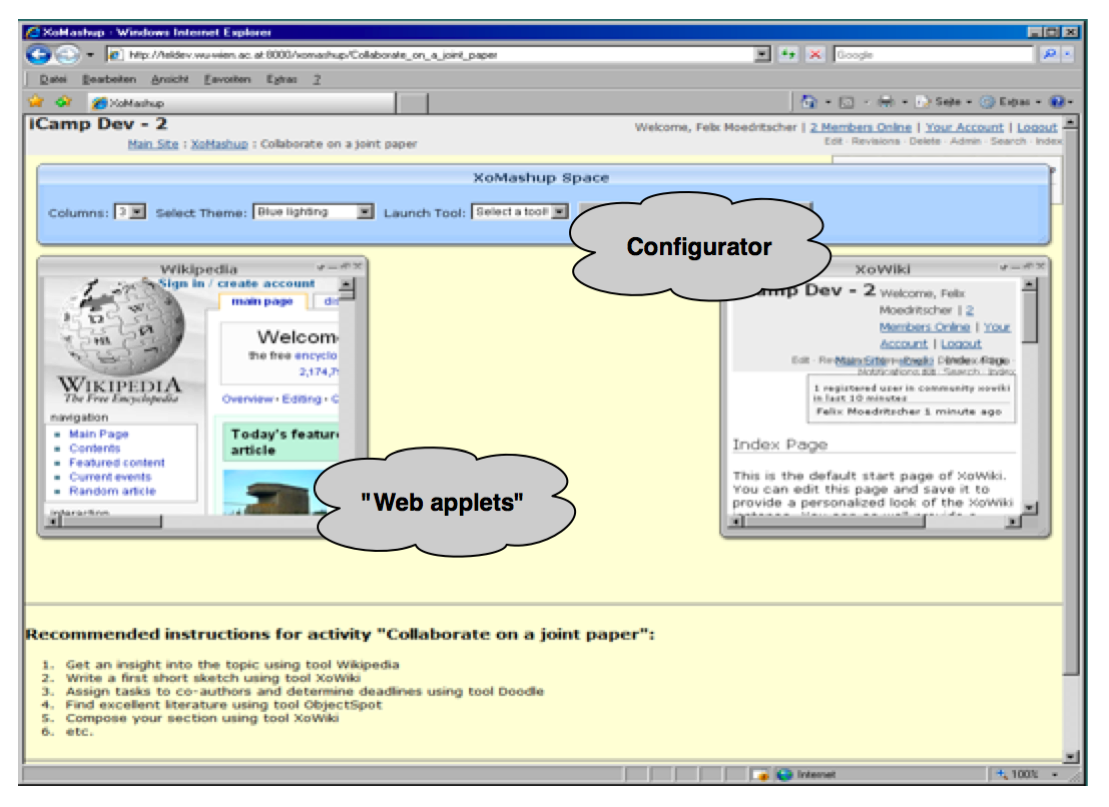The height and width of the screenshot is (807, 1109).
Task: Click the Wikipedia globe logo
Action: pyautogui.click(x=121, y=327)
